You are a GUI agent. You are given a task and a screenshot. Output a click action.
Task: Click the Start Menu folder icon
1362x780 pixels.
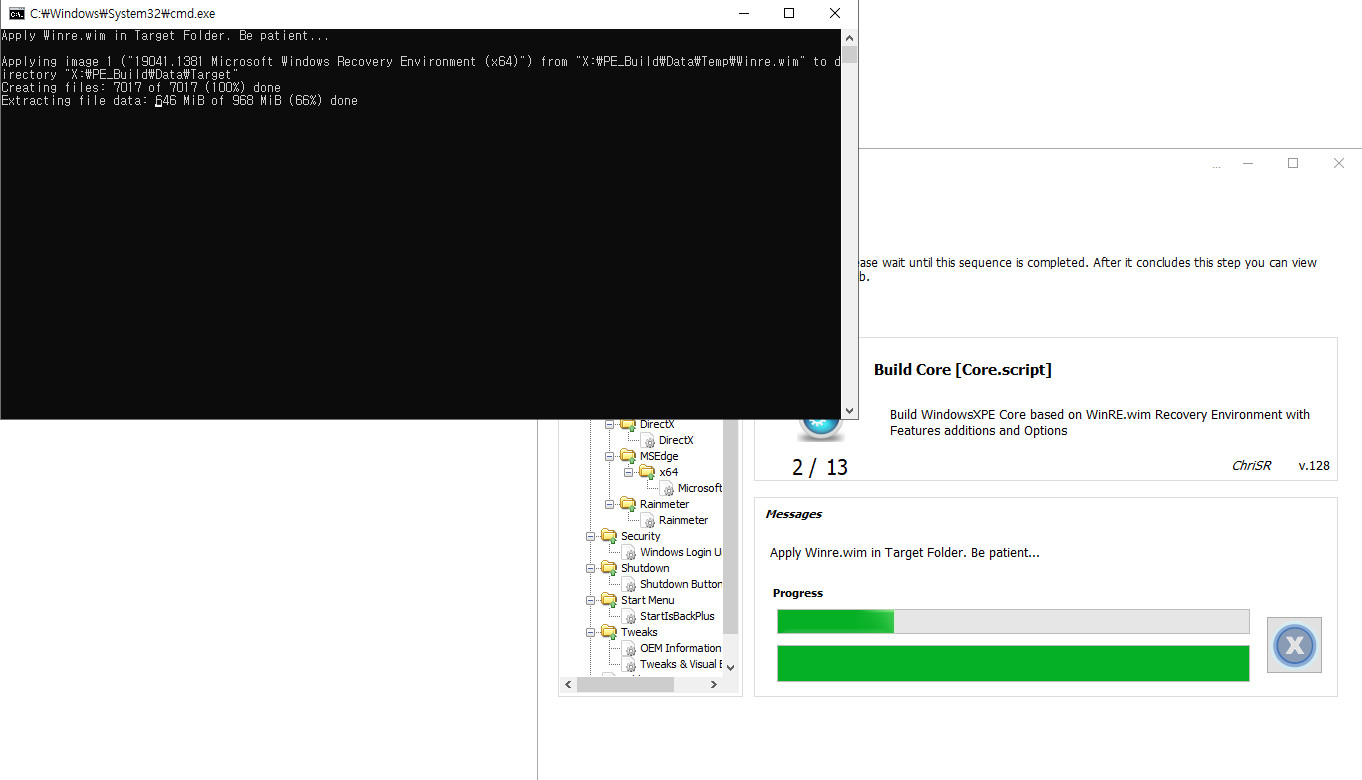[609, 600]
